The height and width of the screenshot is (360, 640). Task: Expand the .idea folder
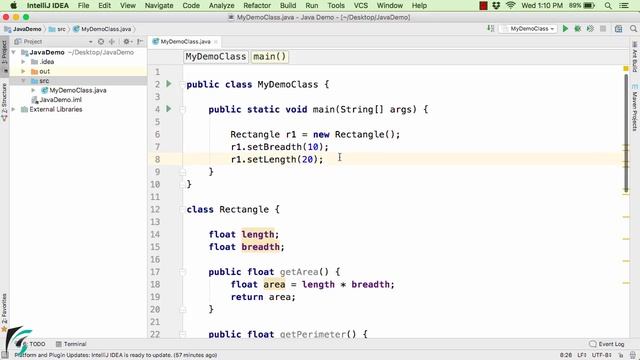tap(23, 62)
